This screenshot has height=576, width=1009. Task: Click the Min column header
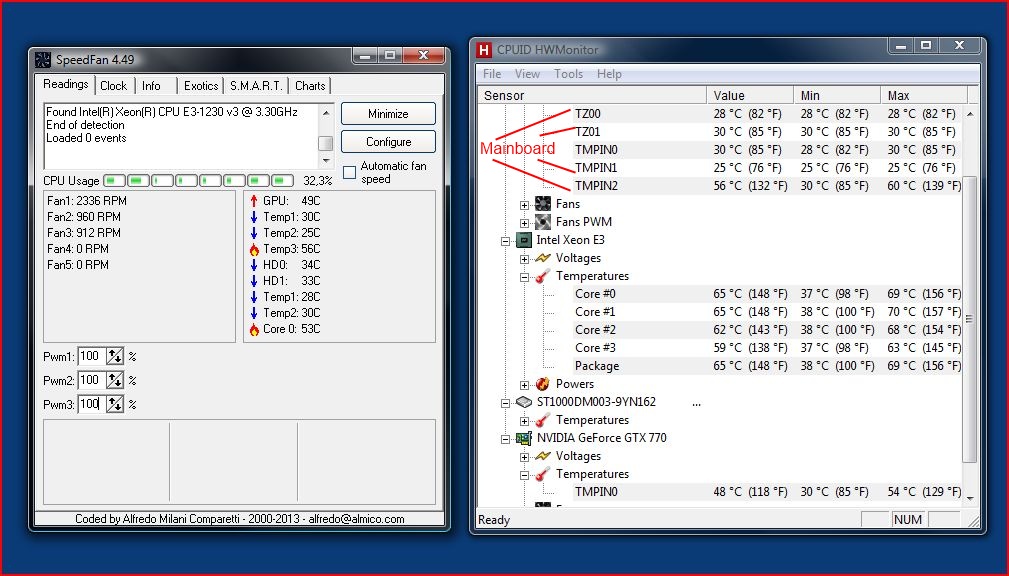[x=837, y=95]
